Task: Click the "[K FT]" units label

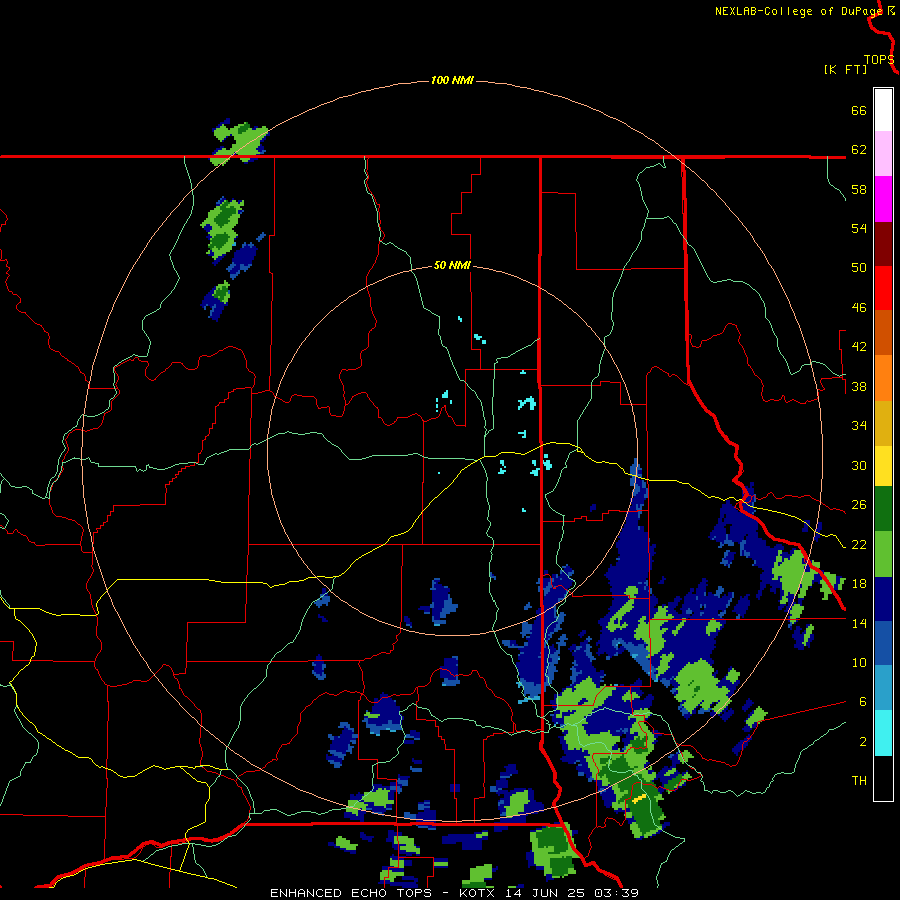Action: click(845, 69)
